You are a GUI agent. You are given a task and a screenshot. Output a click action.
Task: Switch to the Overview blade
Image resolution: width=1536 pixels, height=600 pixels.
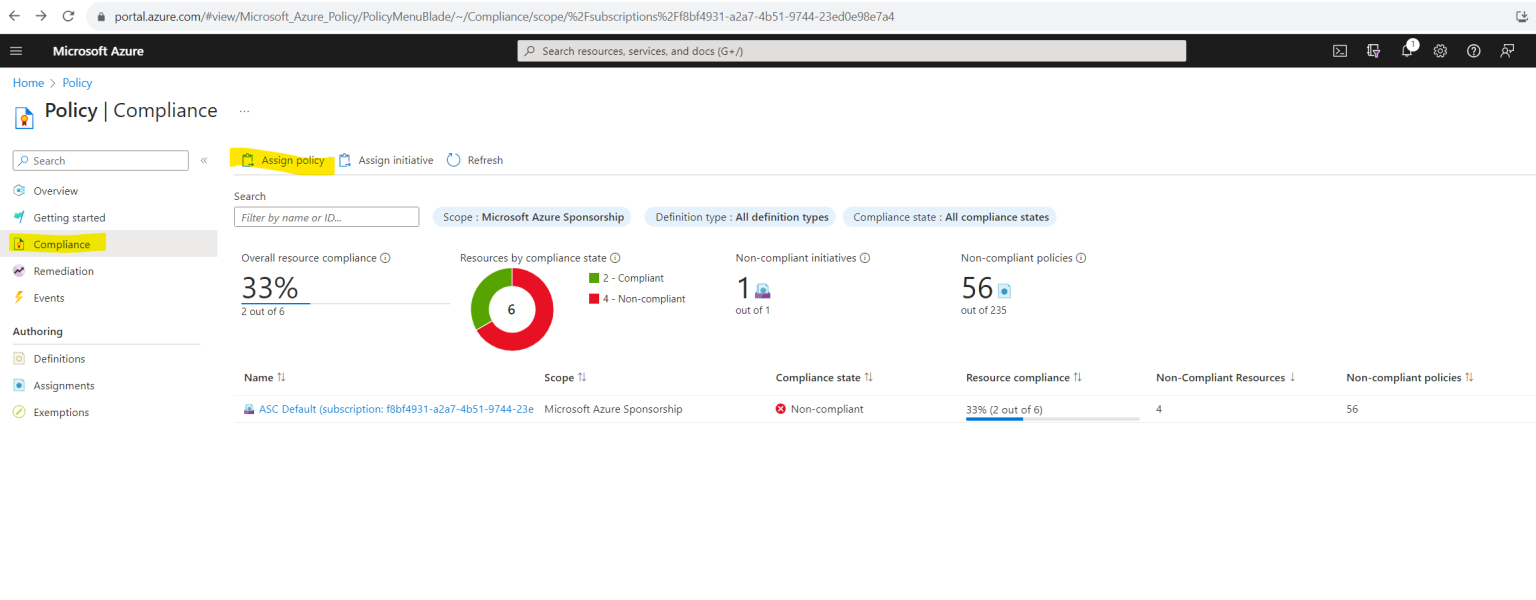click(x=55, y=190)
